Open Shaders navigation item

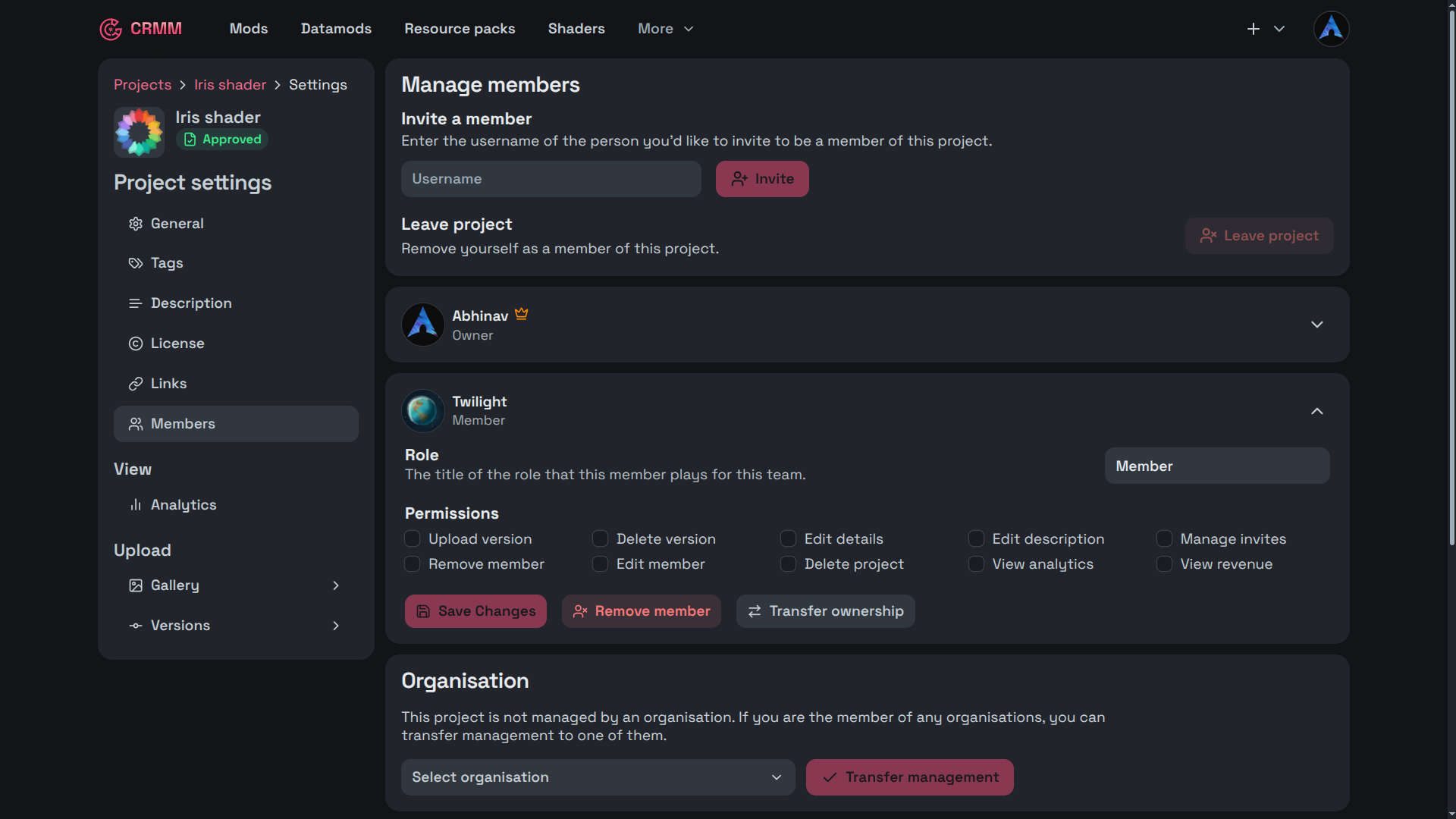[576, 29]
